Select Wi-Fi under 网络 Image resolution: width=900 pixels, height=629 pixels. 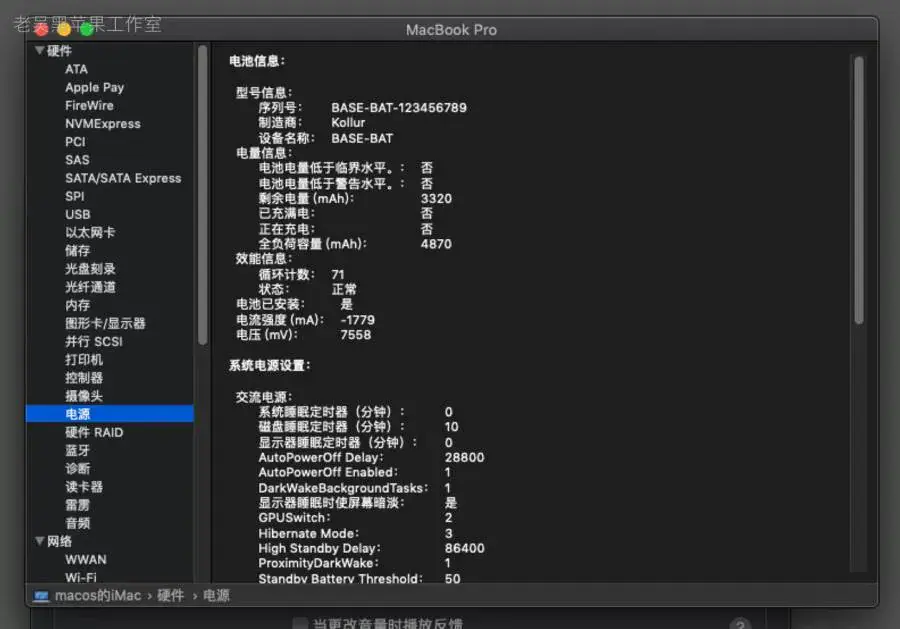[x=81, y=577]
